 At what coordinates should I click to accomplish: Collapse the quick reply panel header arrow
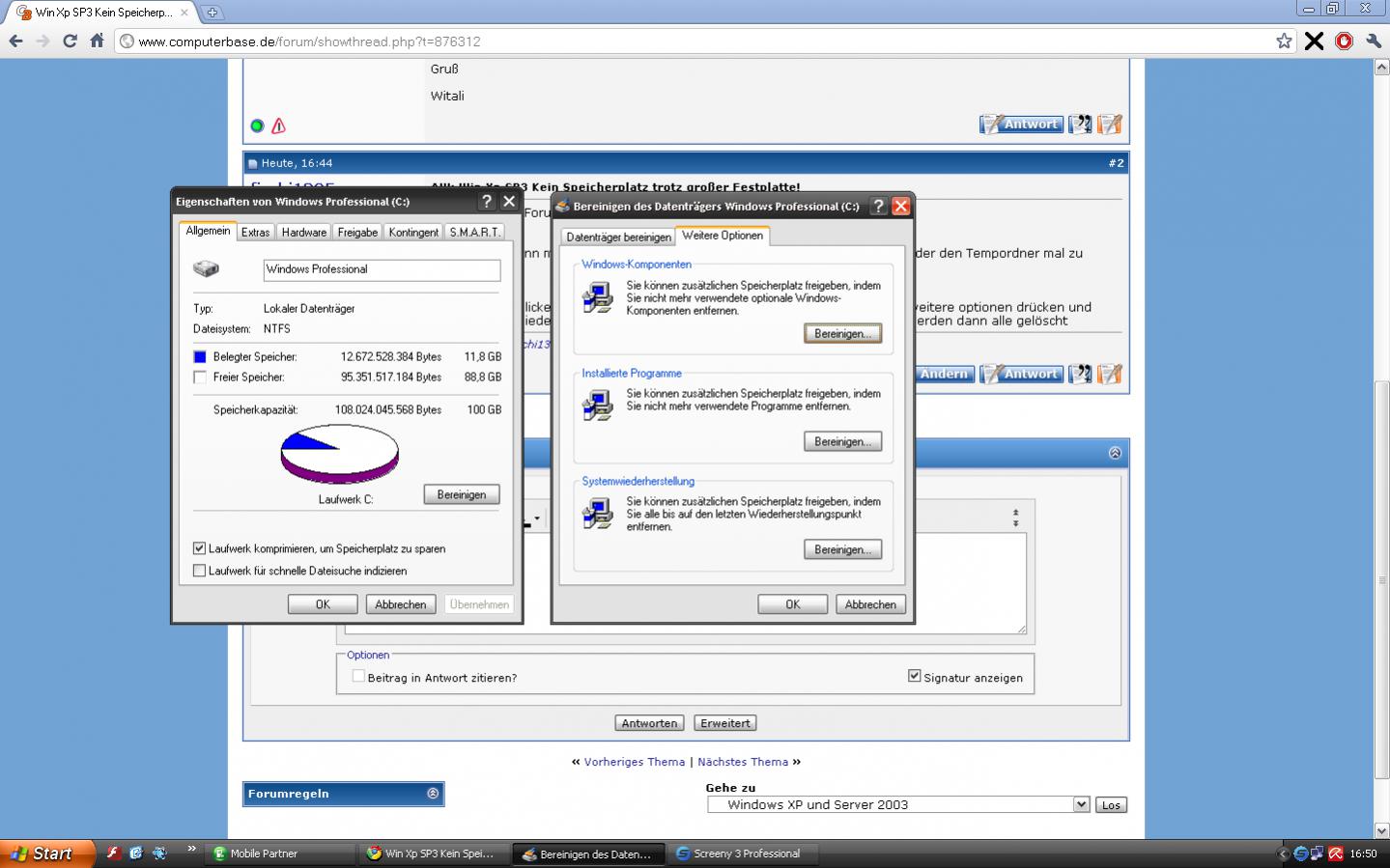(x=1115, y=453)
